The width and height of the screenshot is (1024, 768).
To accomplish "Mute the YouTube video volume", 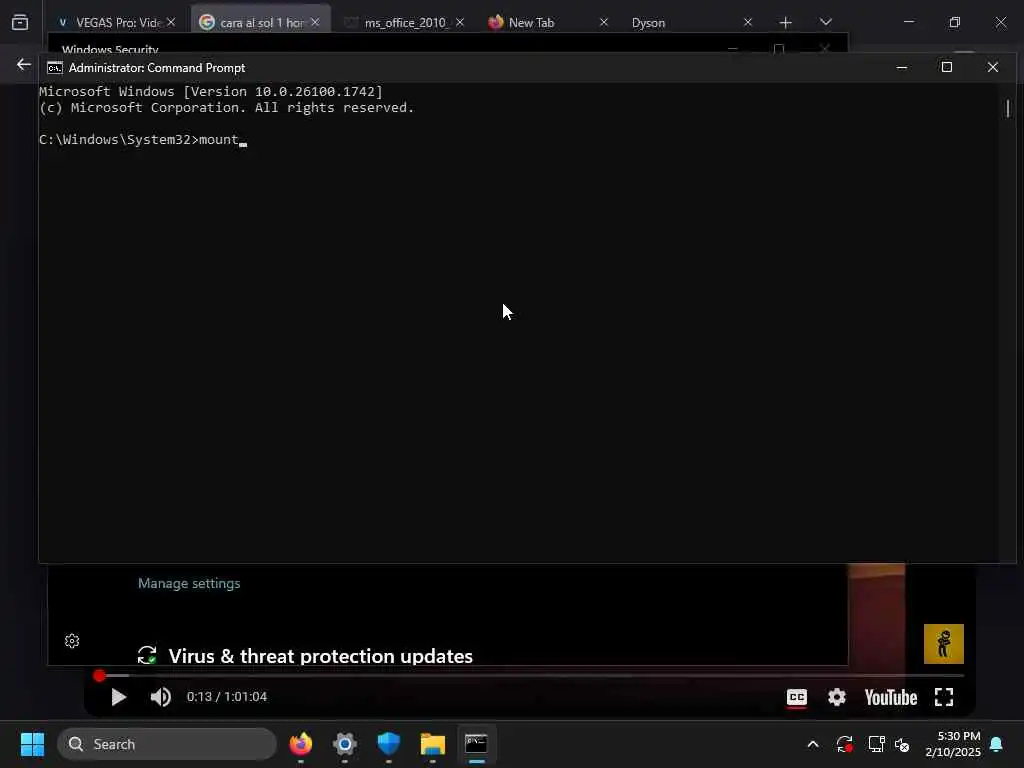I will tap(161, 697).
